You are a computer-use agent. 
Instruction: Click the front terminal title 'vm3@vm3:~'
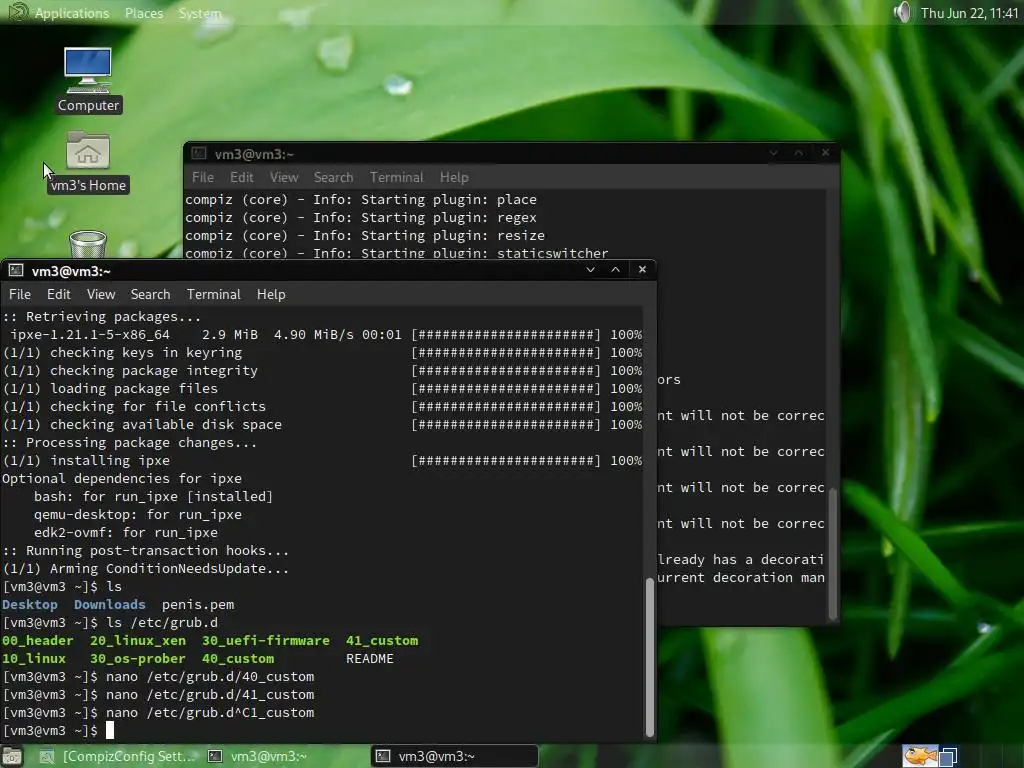coord(71,271)
